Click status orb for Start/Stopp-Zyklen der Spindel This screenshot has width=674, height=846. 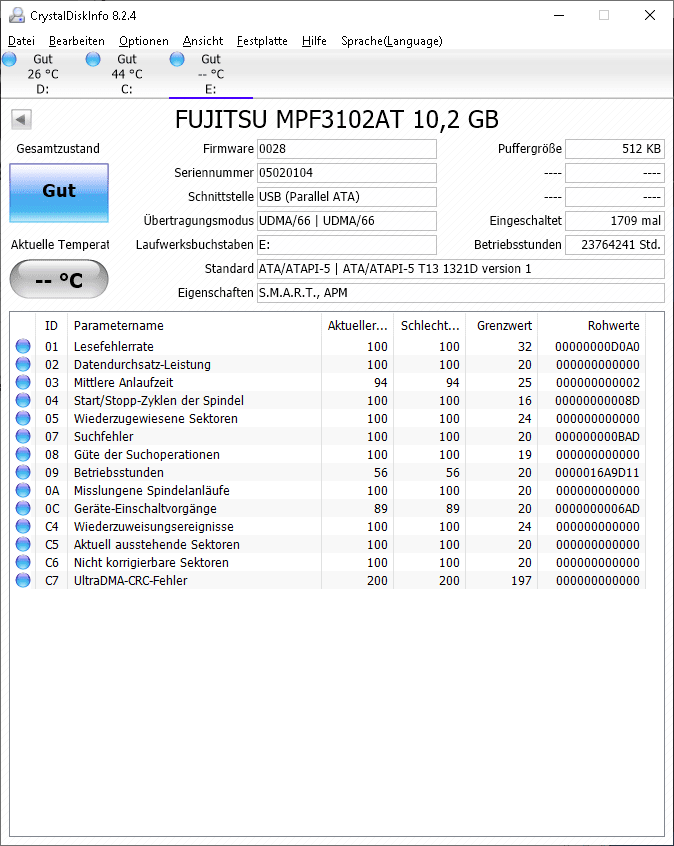point(23,400)
